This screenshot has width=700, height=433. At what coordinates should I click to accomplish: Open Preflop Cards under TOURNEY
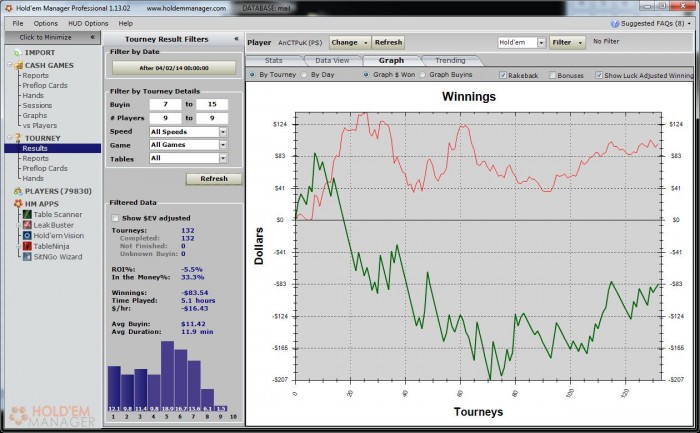(x=45, y=168)
